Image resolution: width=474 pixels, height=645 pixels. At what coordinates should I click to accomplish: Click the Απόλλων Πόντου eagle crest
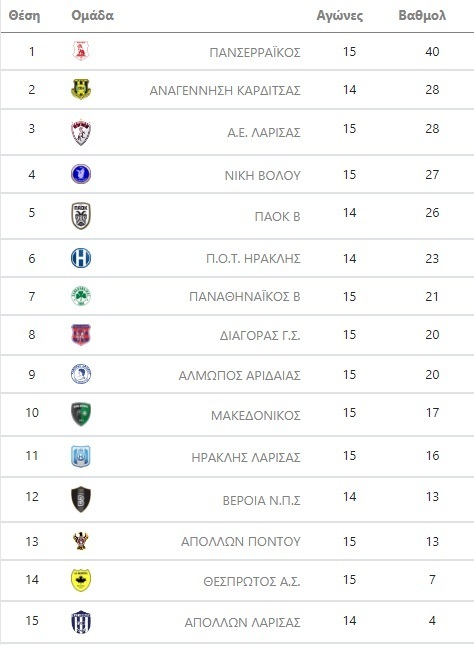point(81,541)
